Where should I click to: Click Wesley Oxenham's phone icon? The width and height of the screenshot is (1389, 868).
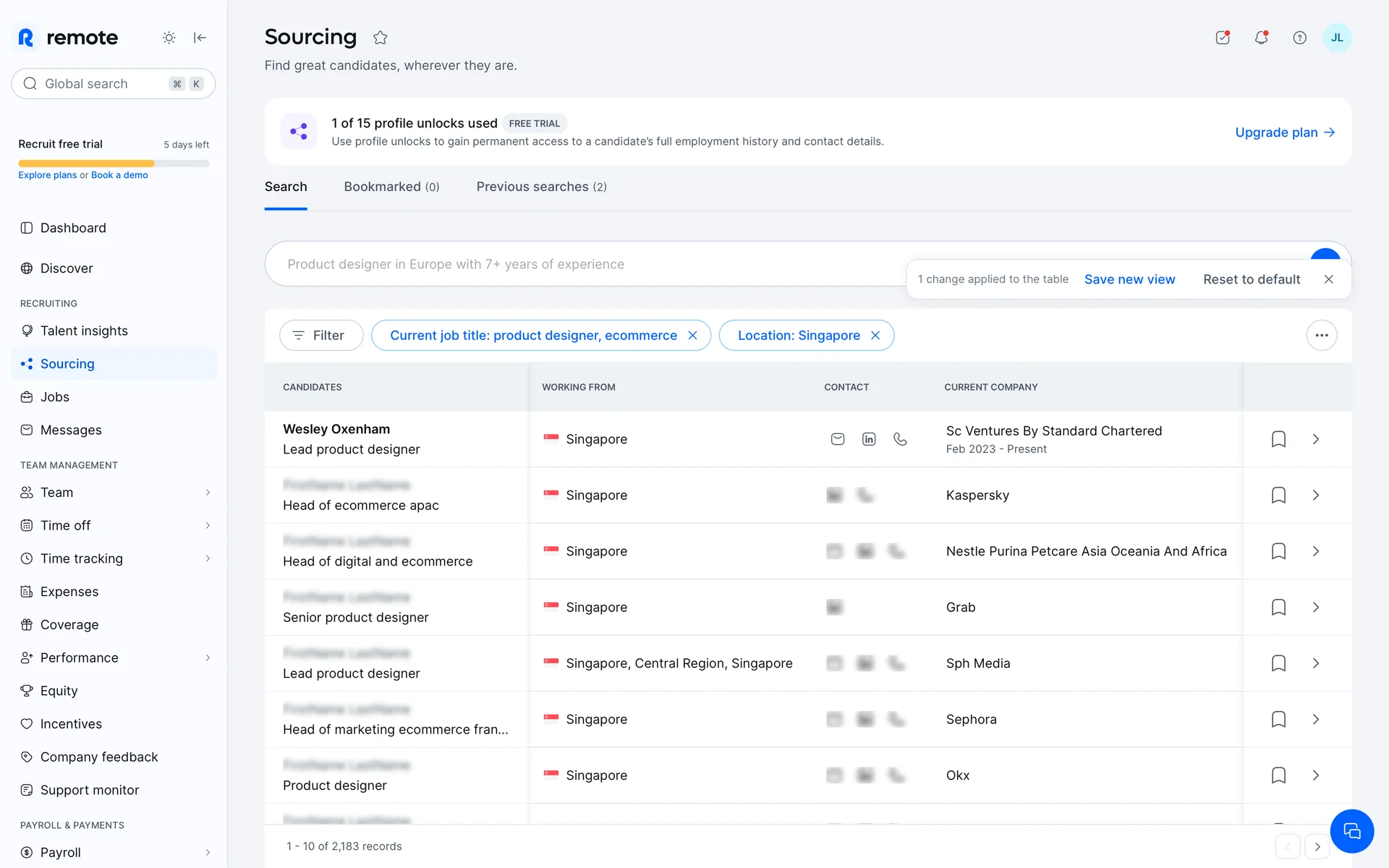coord(900,439)
